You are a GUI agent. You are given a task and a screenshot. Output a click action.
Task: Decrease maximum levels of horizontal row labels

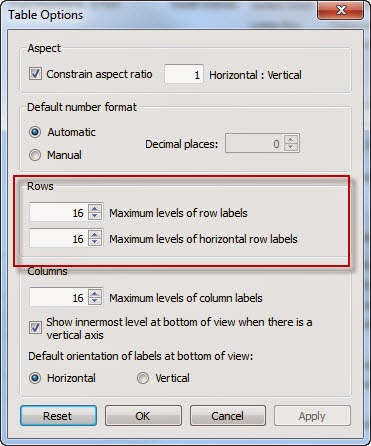click(95, 242)
